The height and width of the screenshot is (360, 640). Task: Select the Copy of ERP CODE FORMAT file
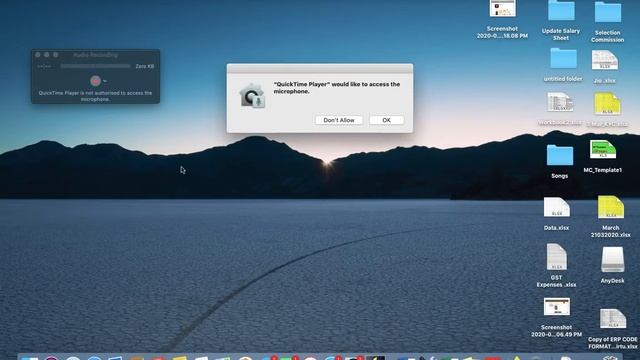(613, 319)
